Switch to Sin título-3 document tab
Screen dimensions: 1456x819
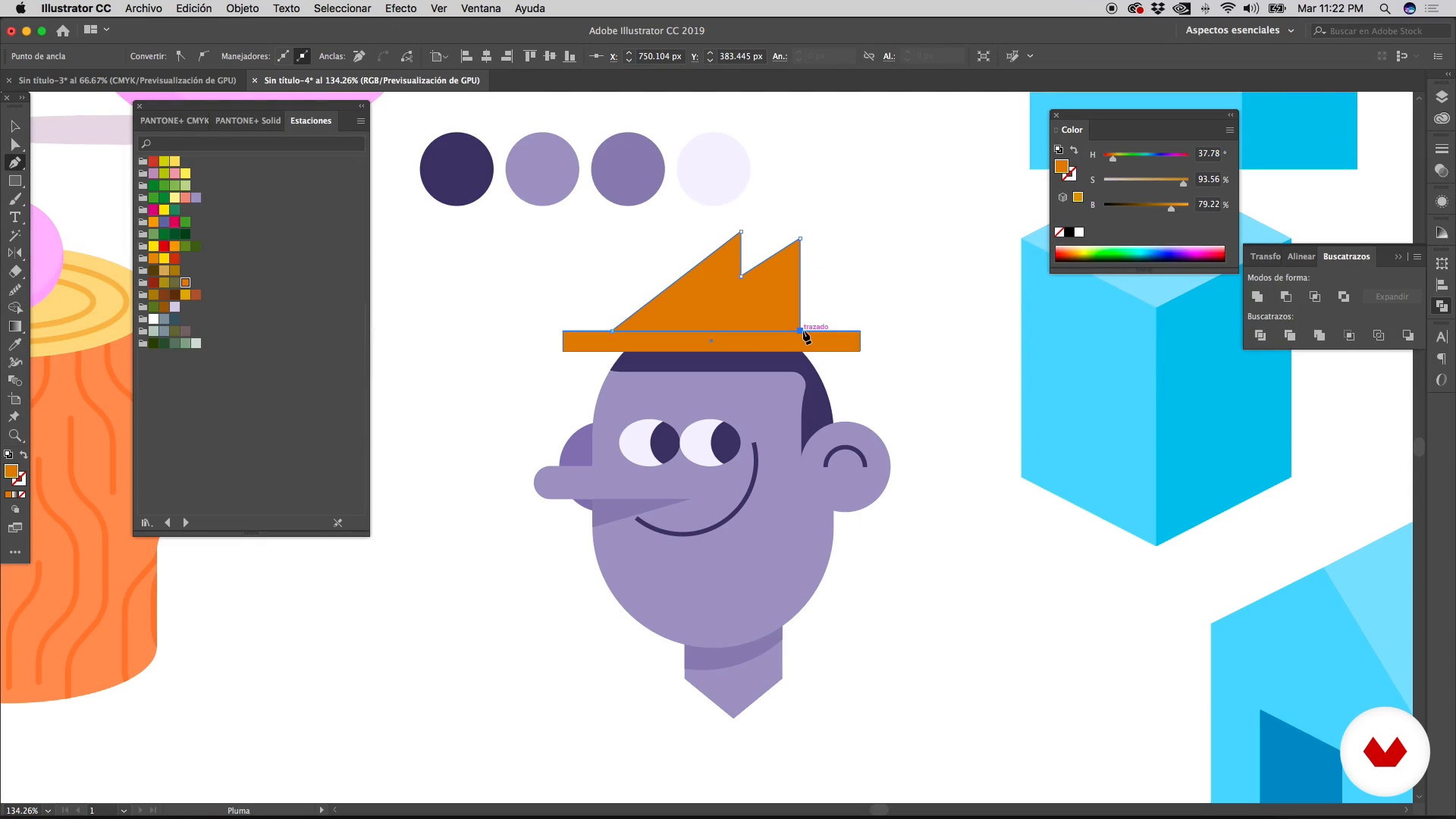pyautogui.click(x=127, y=80)
